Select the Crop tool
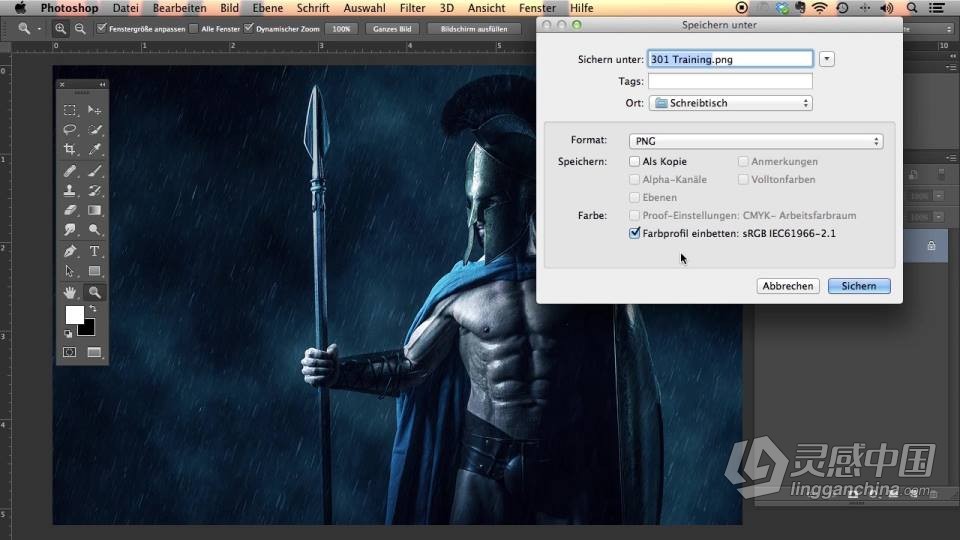 pyautogui.click(x=70, y=149)
